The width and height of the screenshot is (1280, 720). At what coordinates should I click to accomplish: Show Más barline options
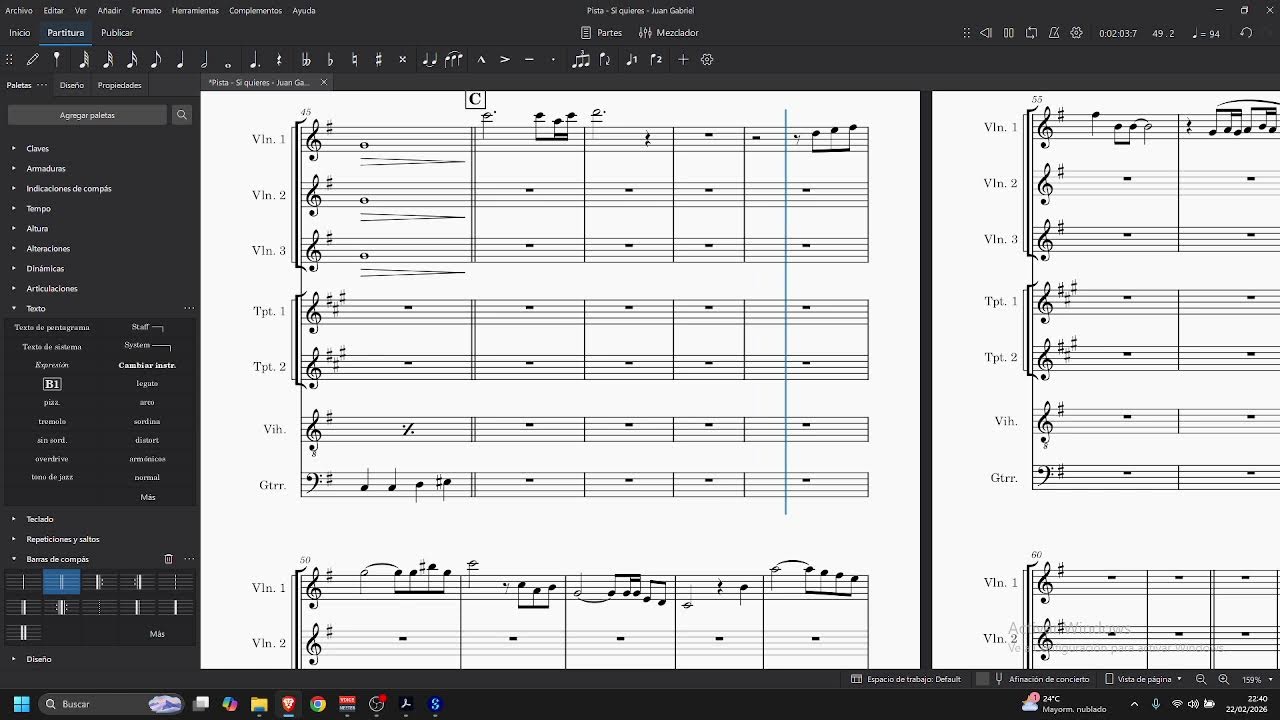coord(157,633)
